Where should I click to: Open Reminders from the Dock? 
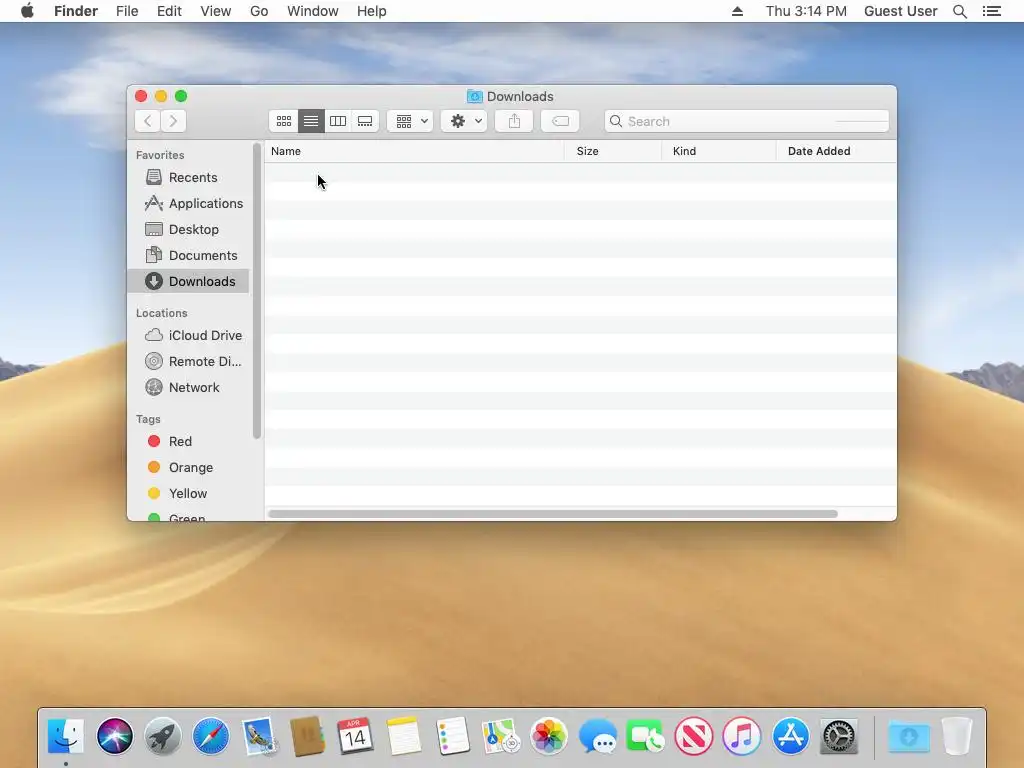click(452, 736)
